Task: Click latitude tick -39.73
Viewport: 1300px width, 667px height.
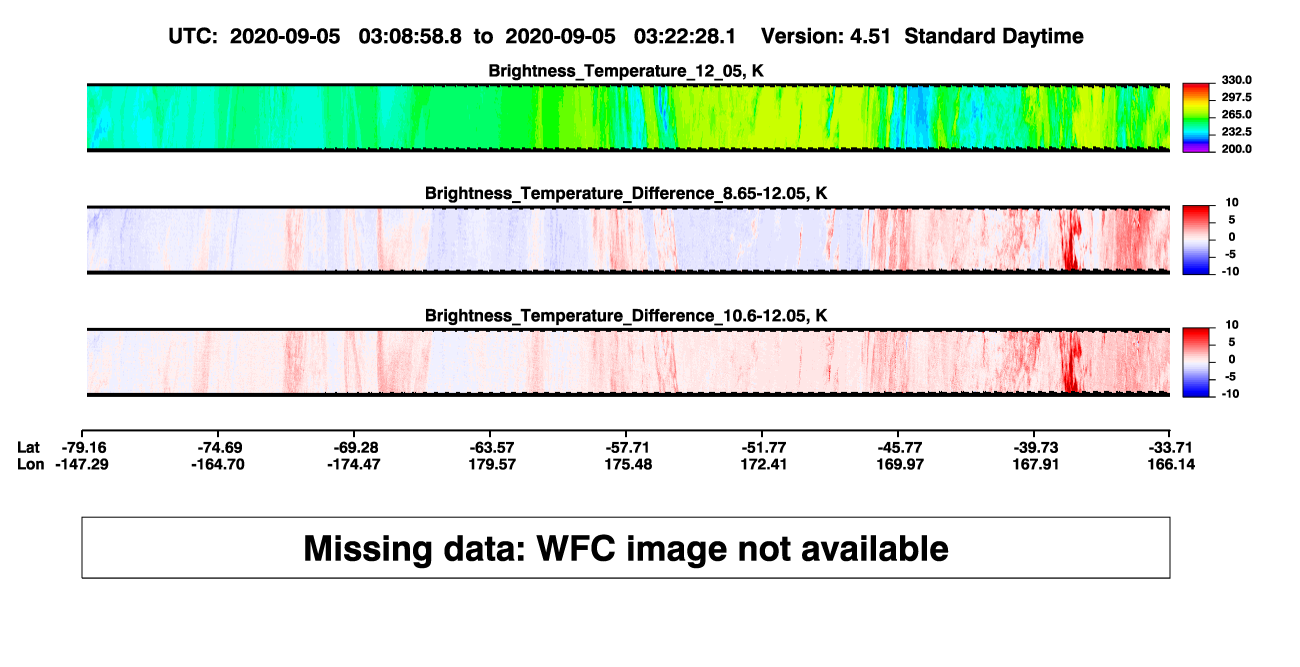Action: (x=1035, y=447)
